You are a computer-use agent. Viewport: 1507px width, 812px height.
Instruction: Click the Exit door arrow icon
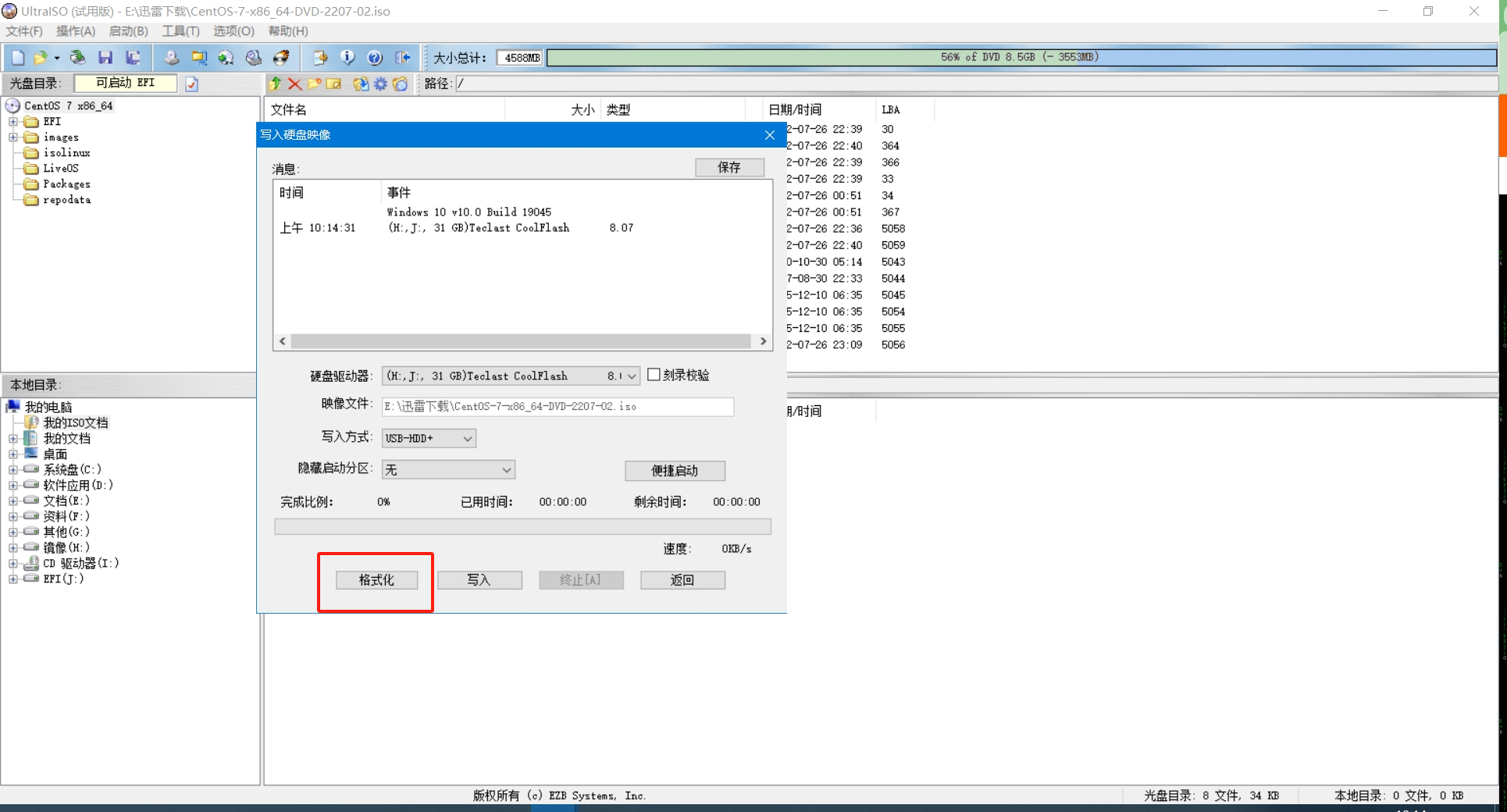pos(403,58)
